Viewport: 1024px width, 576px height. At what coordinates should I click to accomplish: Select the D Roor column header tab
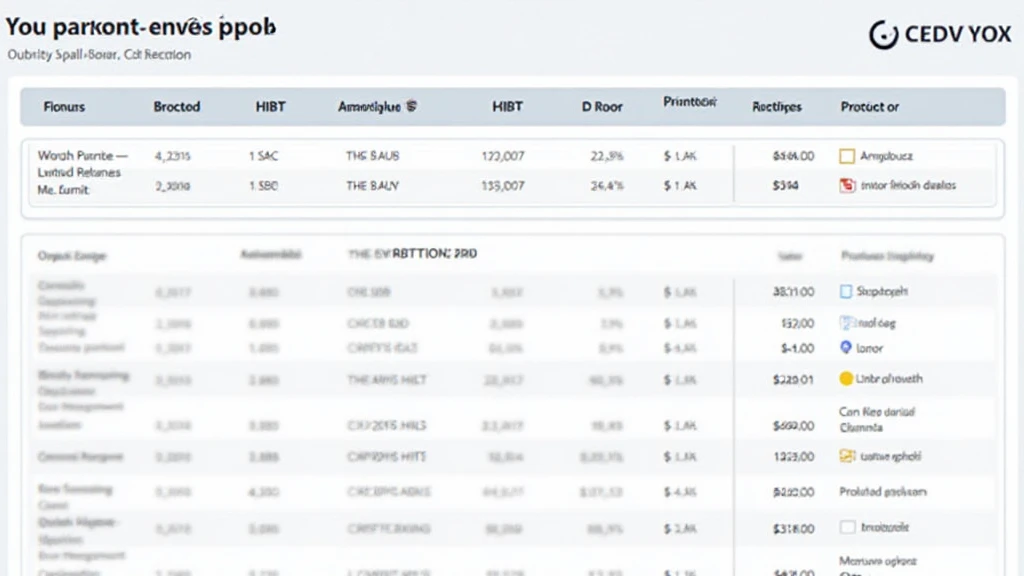pos(601,106)
